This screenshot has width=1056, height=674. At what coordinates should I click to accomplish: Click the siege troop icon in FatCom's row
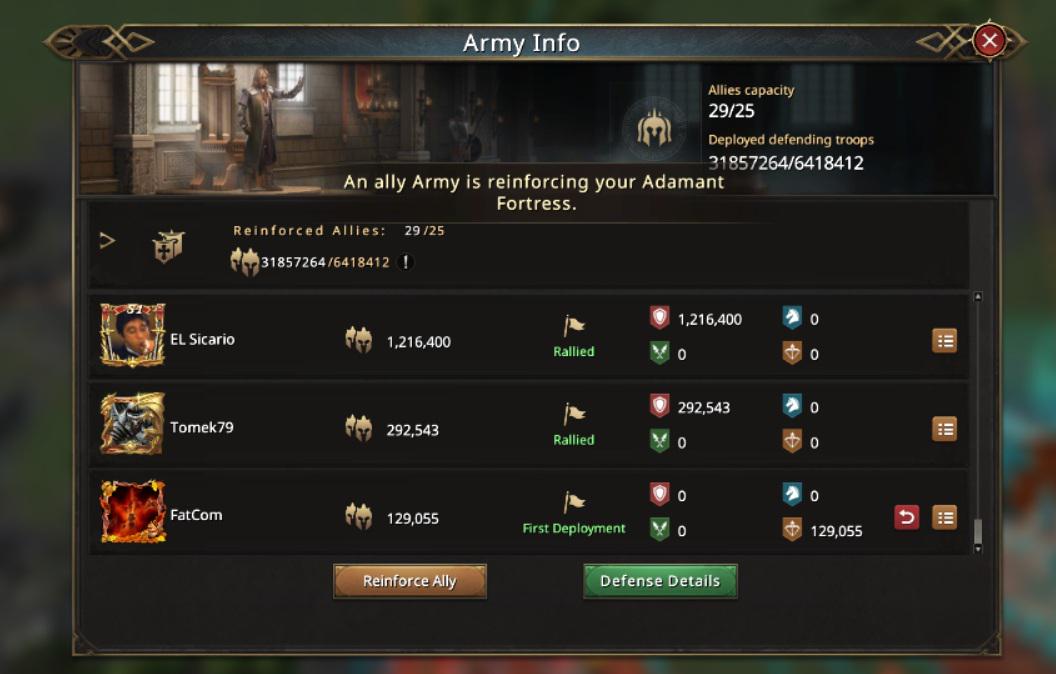click(x=792, y=529)
